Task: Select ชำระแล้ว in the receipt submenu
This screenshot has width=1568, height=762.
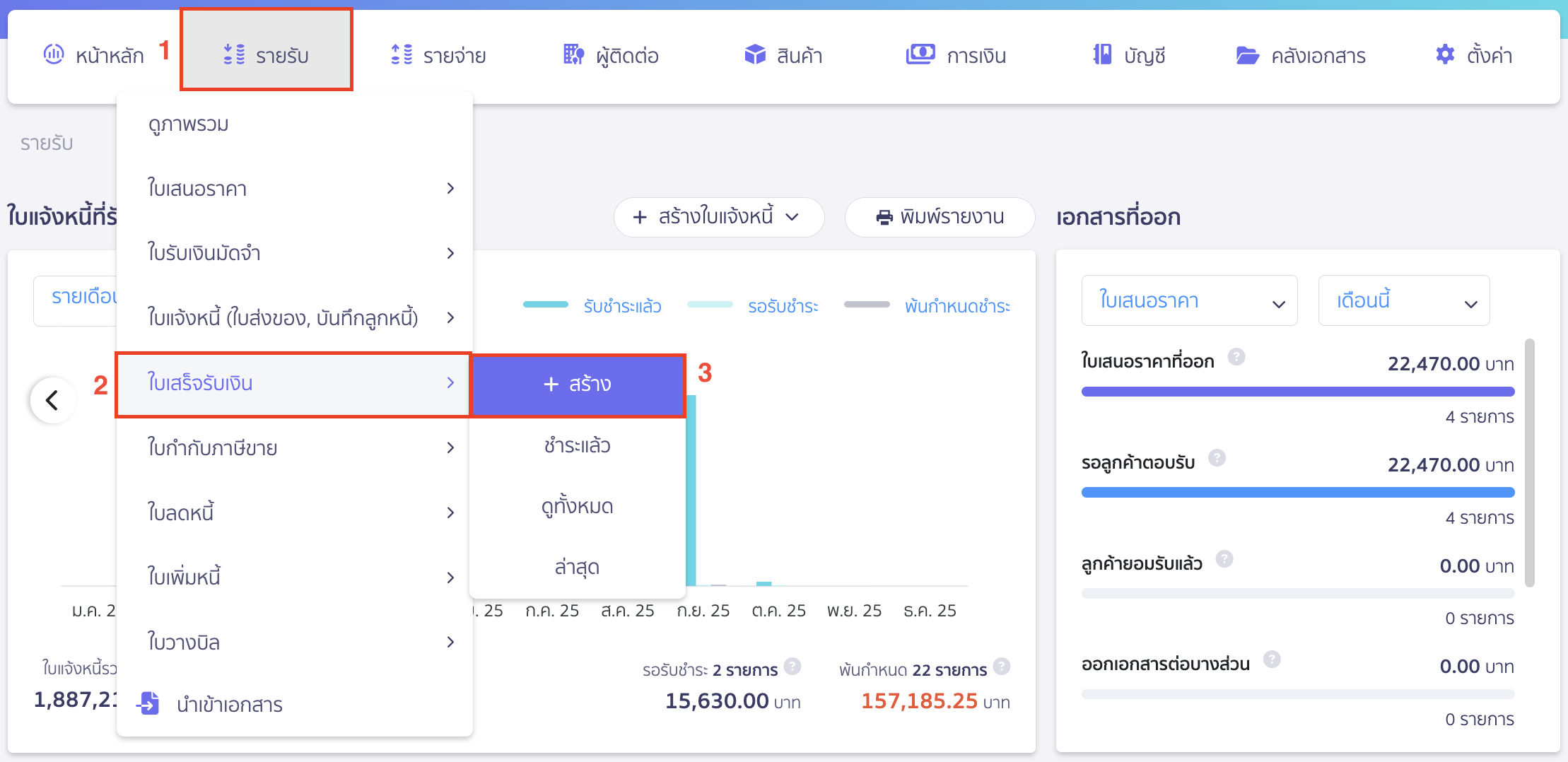Action: pyautogui.click(x=578, y=445)
